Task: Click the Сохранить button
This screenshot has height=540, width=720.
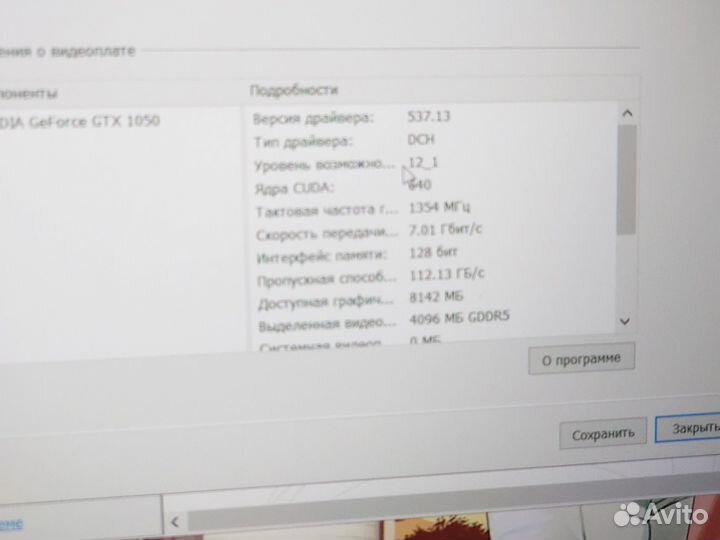Action: [603, 433]
